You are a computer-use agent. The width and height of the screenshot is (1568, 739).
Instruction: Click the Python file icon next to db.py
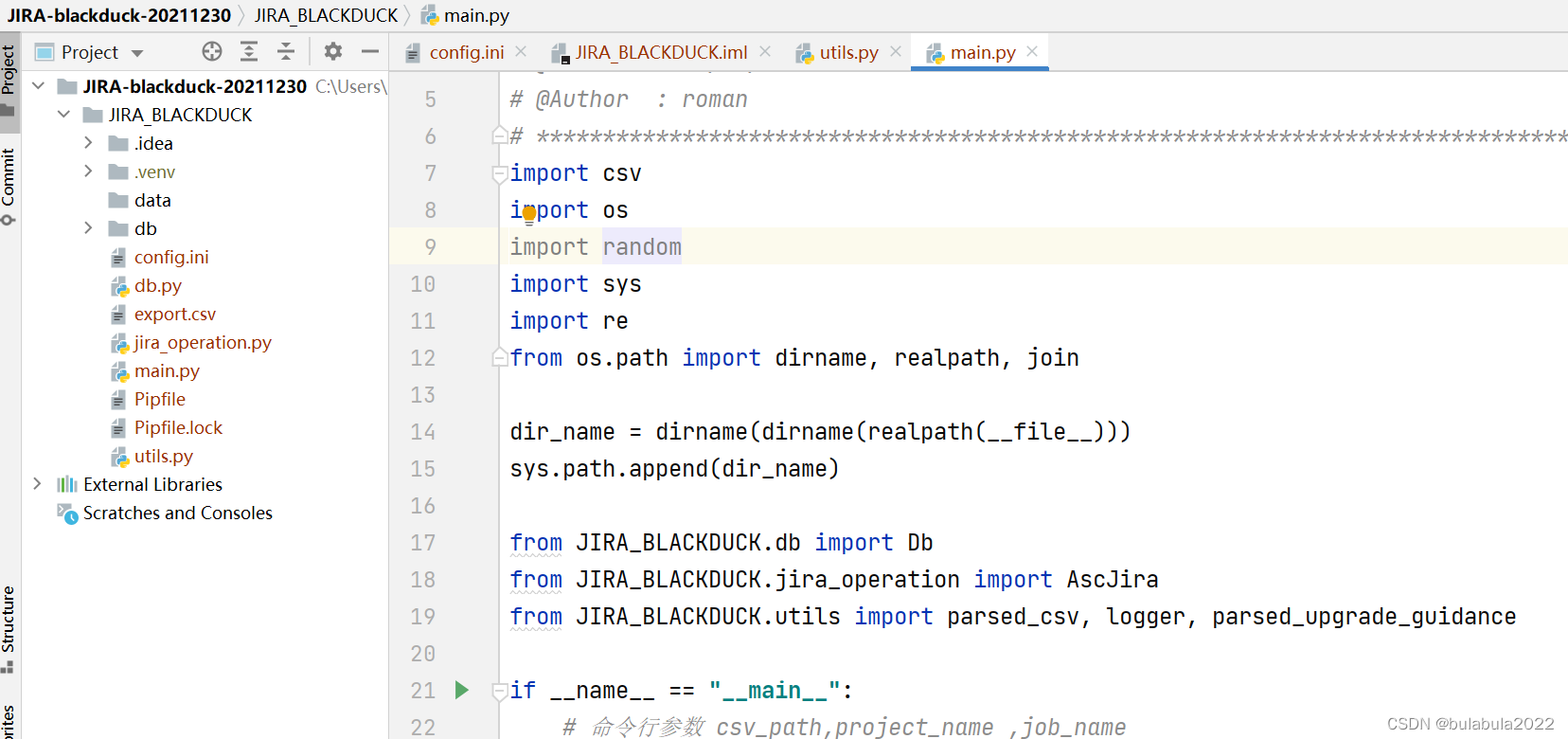tap(119, 286)
